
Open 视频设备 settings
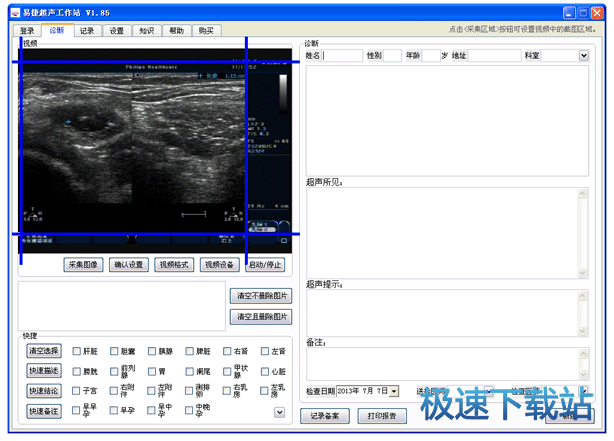coord(219,265)
